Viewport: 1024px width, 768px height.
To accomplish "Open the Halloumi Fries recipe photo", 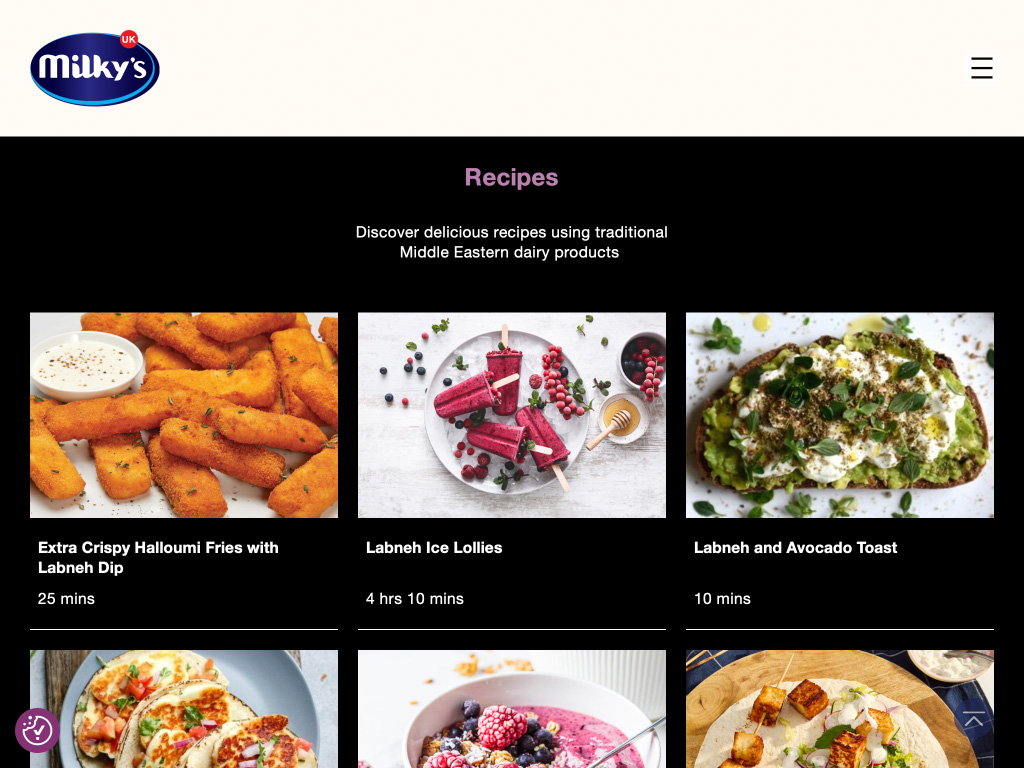I will (x=184, y=415).
